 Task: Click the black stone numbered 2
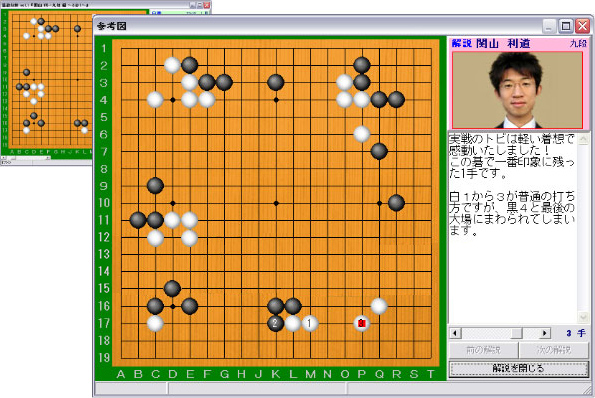point(275,323)
